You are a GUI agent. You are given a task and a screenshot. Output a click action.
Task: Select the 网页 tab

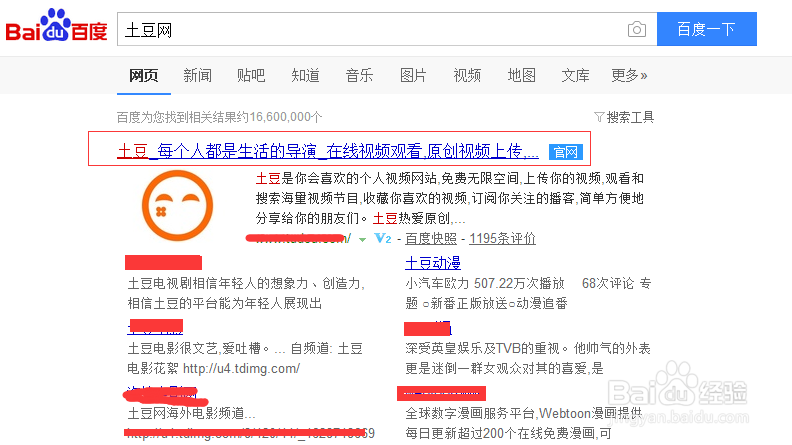point(143,76)
